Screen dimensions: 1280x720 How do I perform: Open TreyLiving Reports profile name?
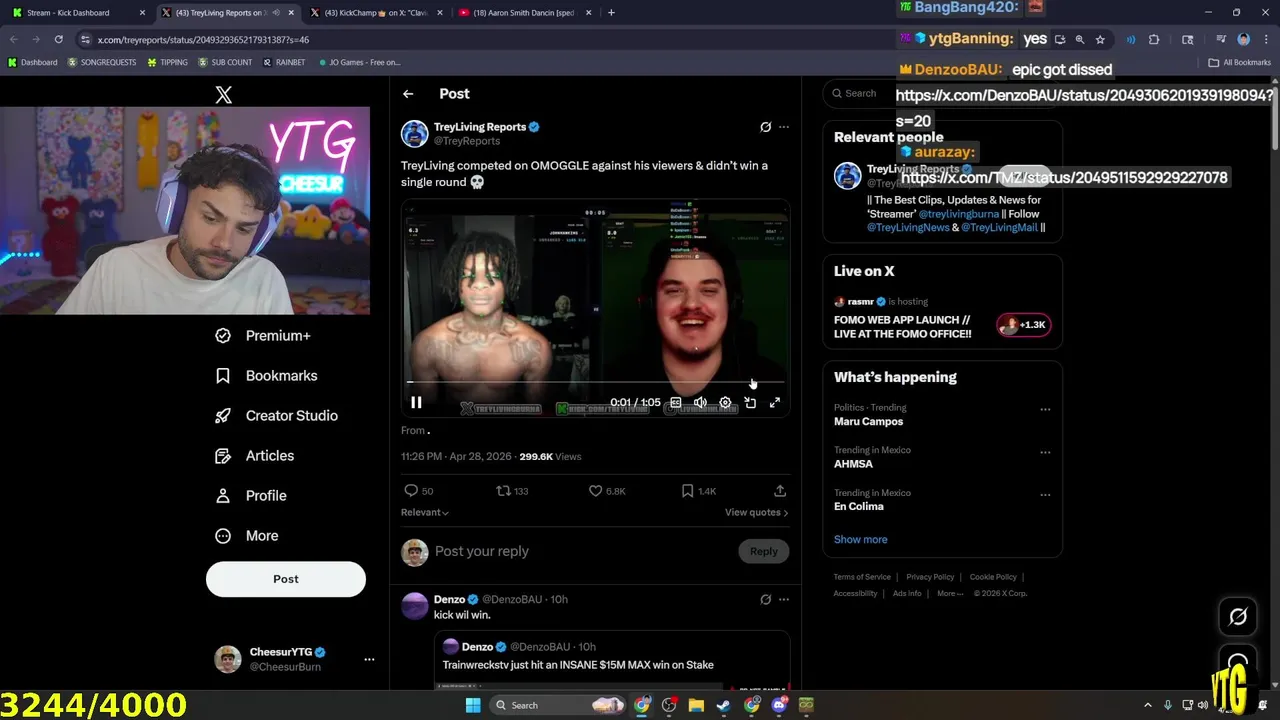[480, 127]
